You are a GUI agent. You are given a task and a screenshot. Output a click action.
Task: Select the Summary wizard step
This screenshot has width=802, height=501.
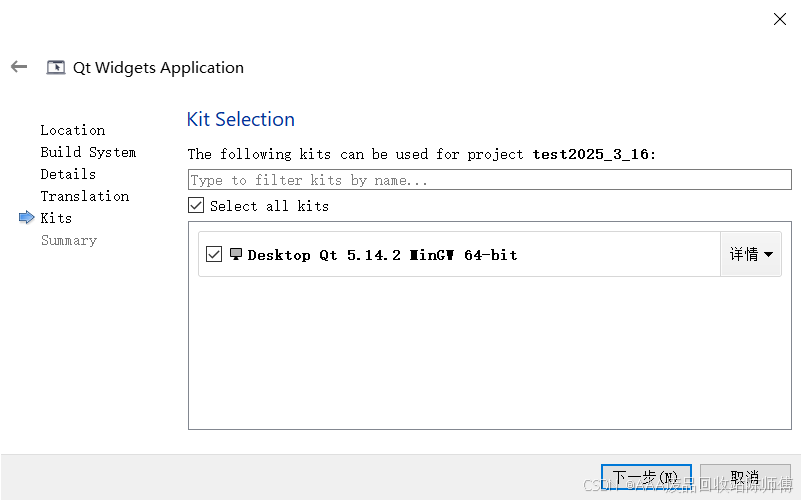pos(69,240)
